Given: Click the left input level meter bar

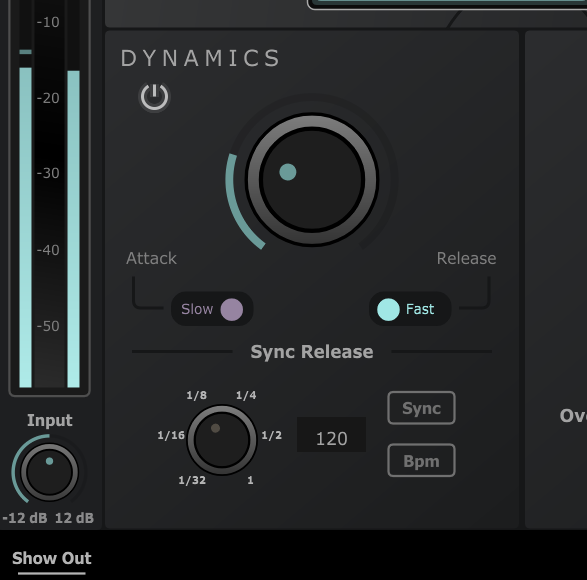Looking at the screenshot, I should pyautogui.click(x=25, y=227).
